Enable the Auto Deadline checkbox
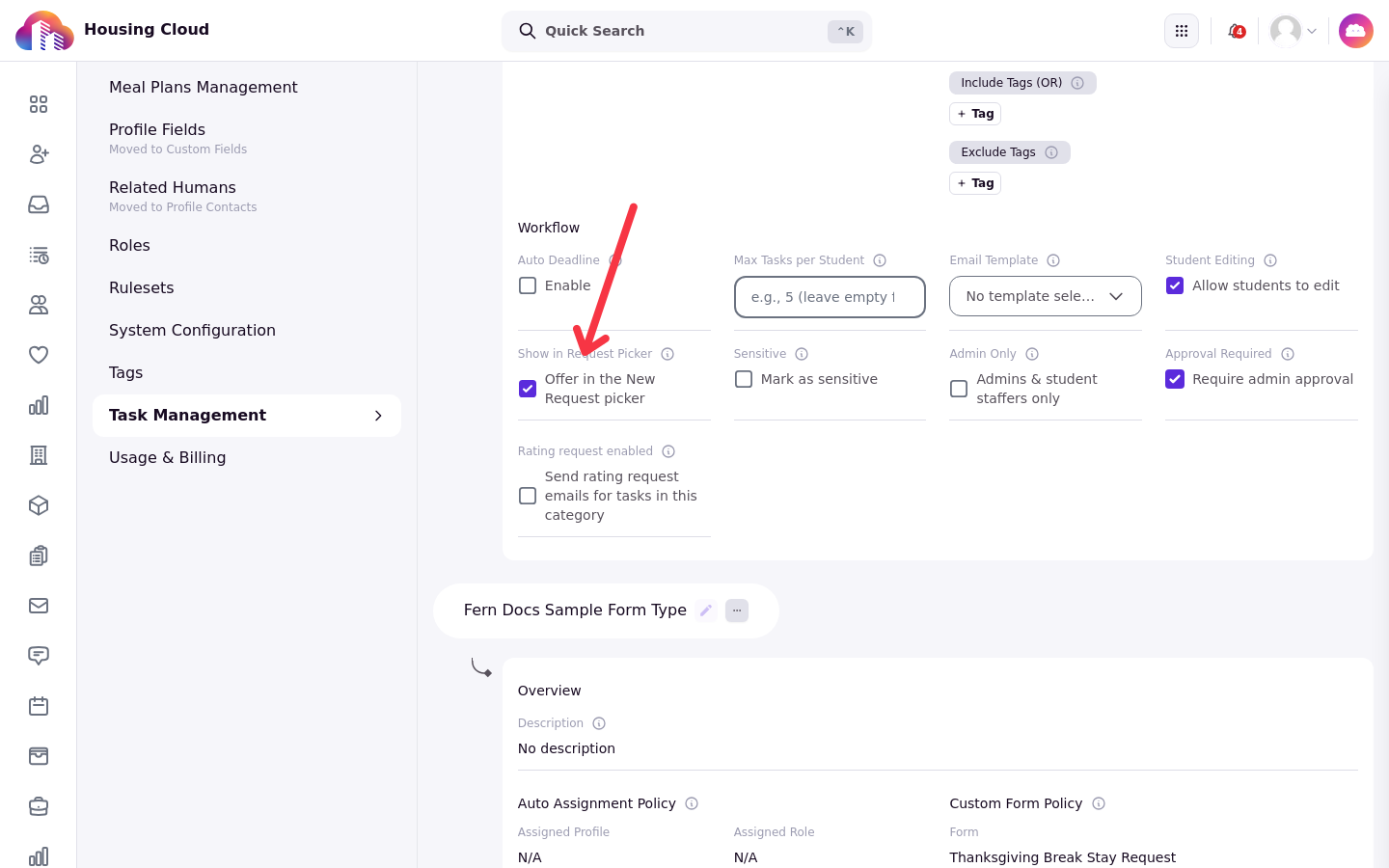The height and width of the screenshot is (868, 1389). tap(528, 285)
